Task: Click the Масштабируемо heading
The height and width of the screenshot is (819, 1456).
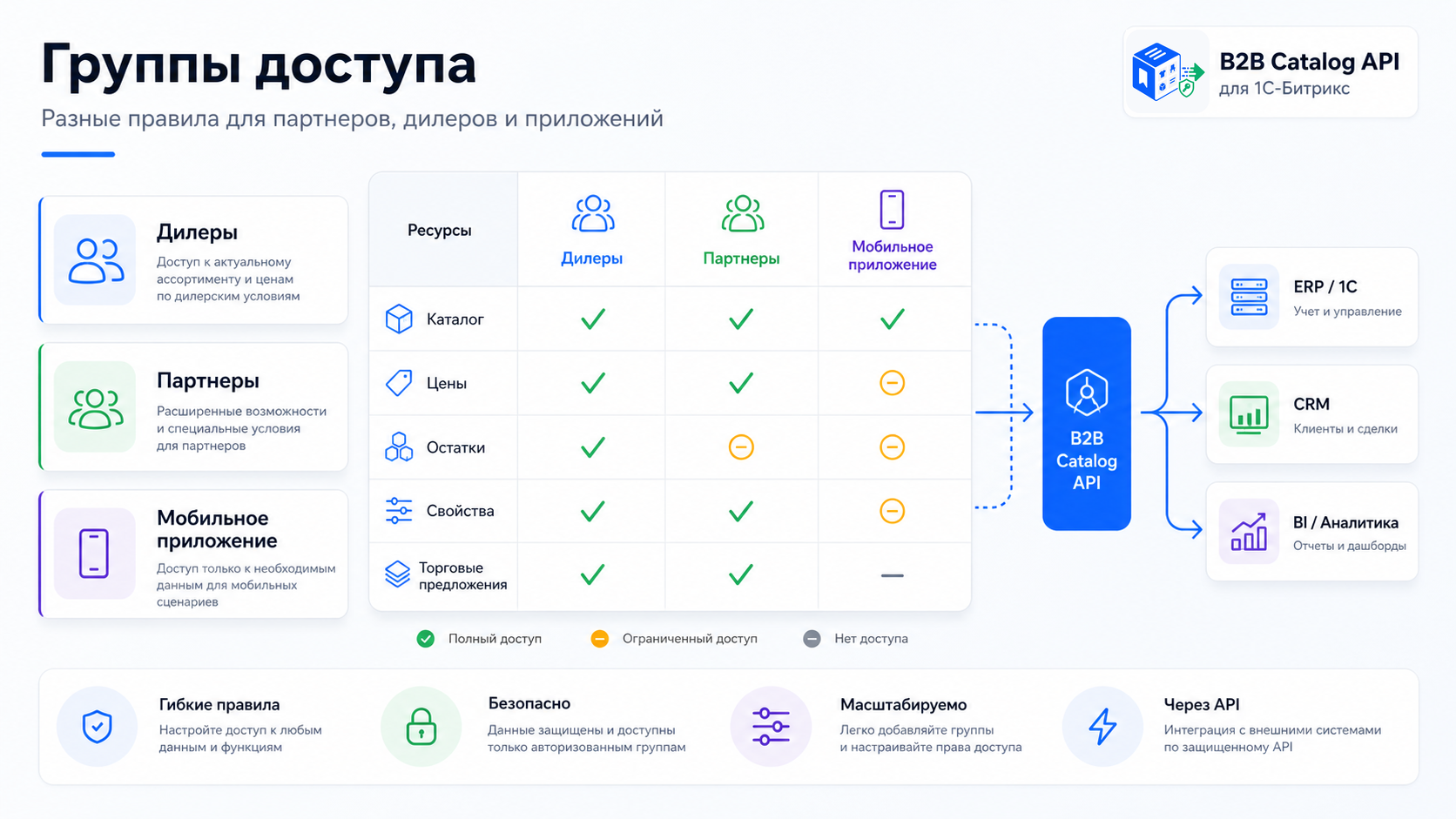Action: (x=903, y=704)
